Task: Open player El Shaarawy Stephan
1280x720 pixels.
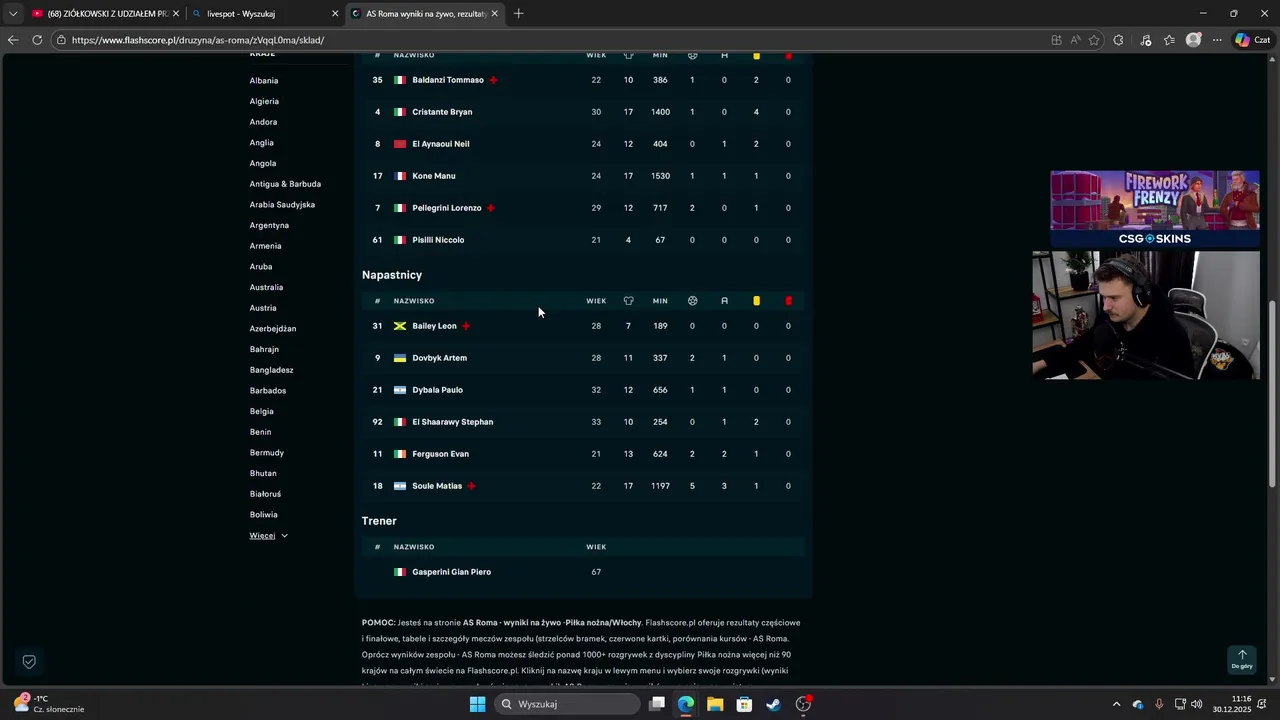Action: [452, 422]
